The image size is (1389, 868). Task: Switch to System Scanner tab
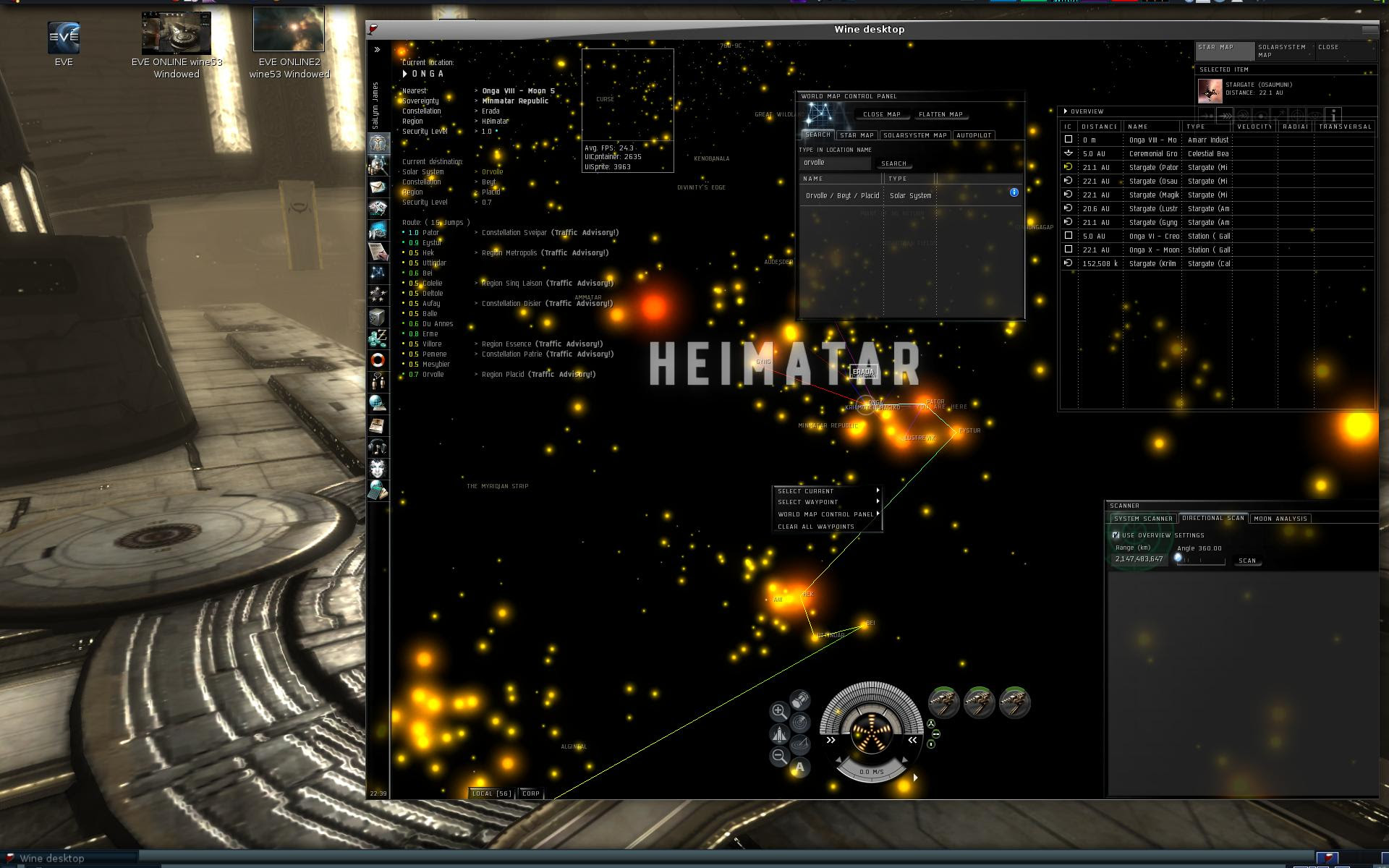click(1143, 519)
